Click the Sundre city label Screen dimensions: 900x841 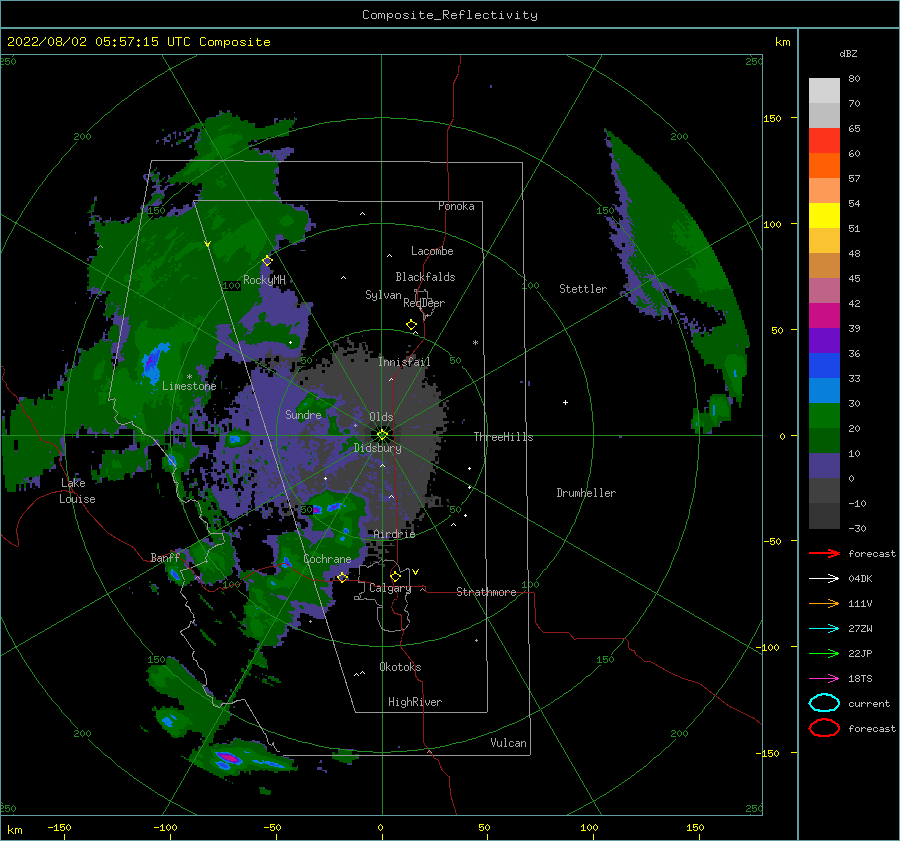(x=303, y=414)
